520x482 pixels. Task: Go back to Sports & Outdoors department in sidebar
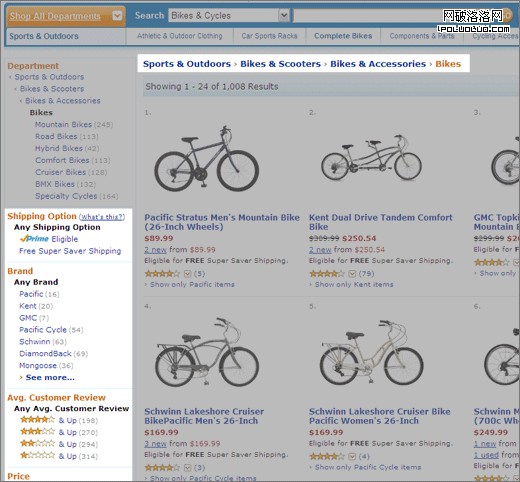[x=49, y=77]
